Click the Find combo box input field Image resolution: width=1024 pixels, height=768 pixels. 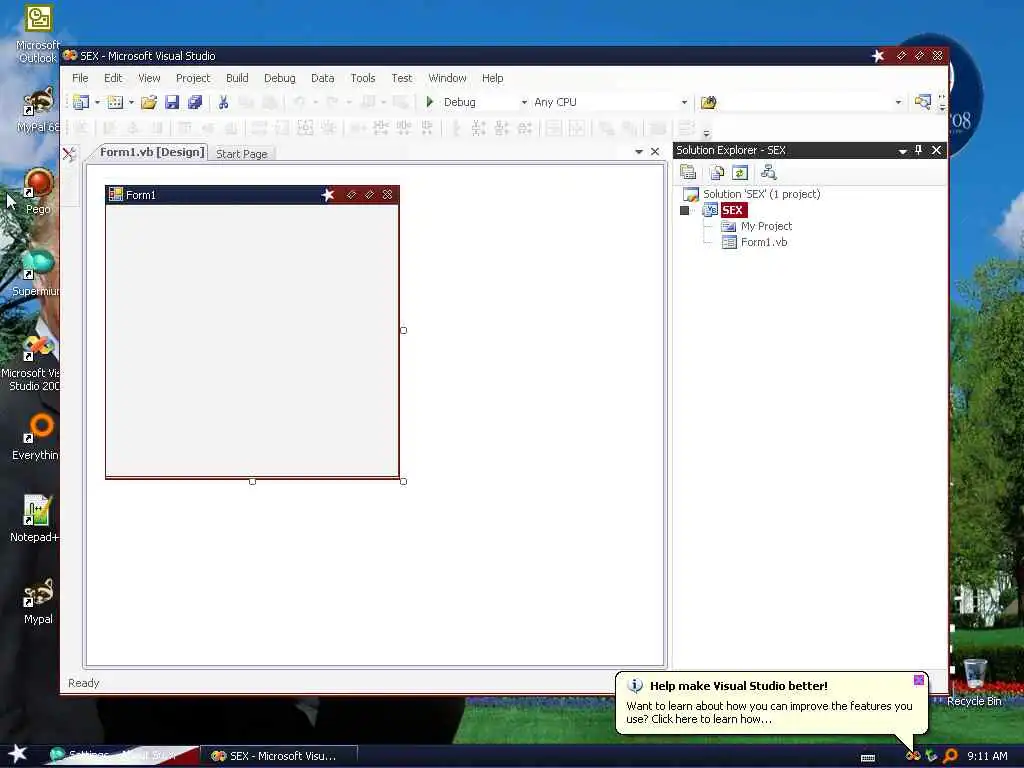point(807,103)
